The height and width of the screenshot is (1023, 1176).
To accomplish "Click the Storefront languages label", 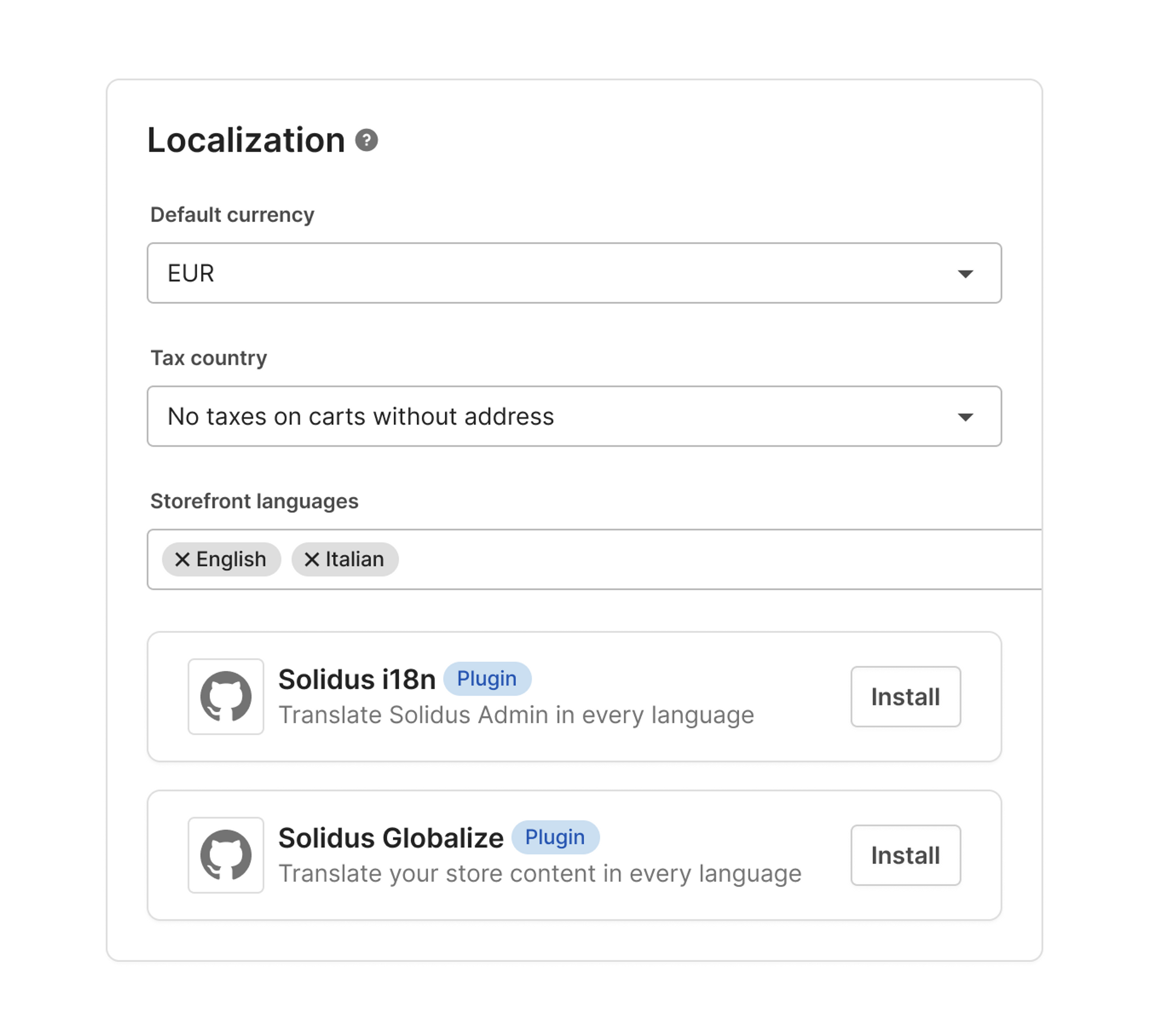I will [x=254, y=501].
